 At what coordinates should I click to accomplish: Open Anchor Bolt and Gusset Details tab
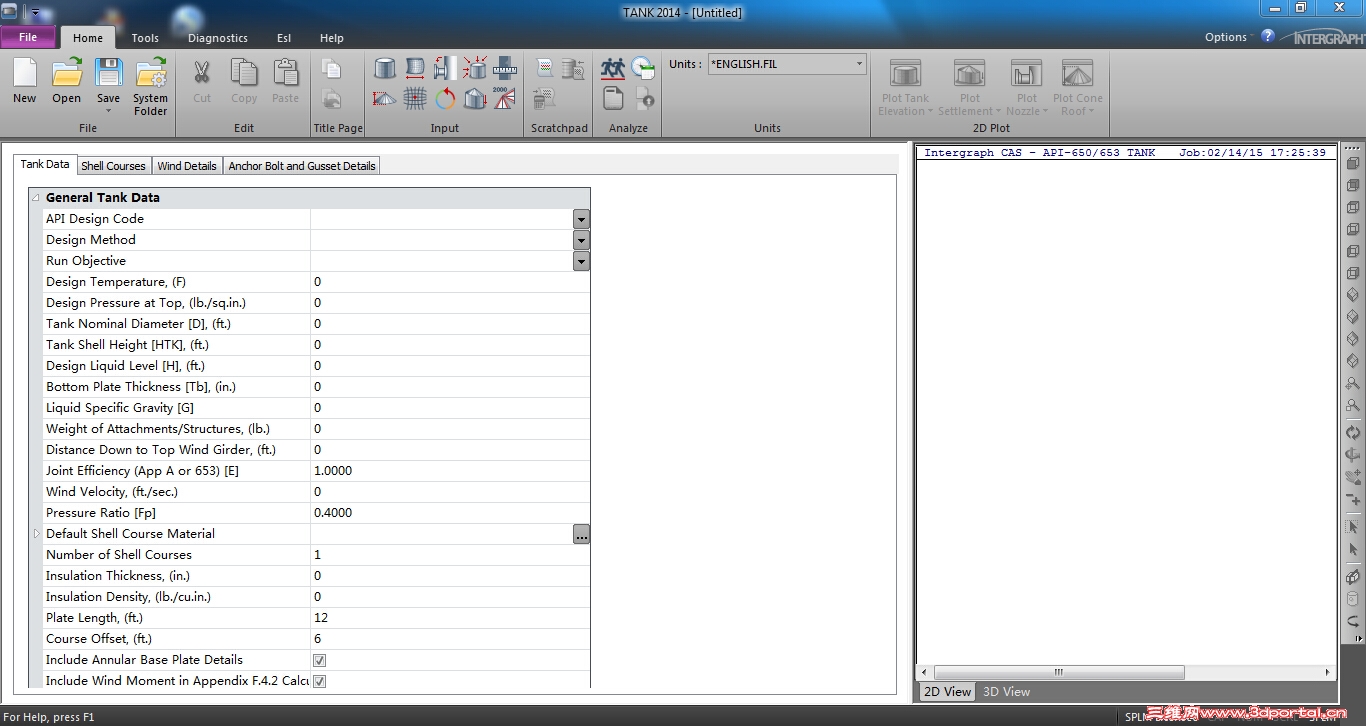[302, 166]
